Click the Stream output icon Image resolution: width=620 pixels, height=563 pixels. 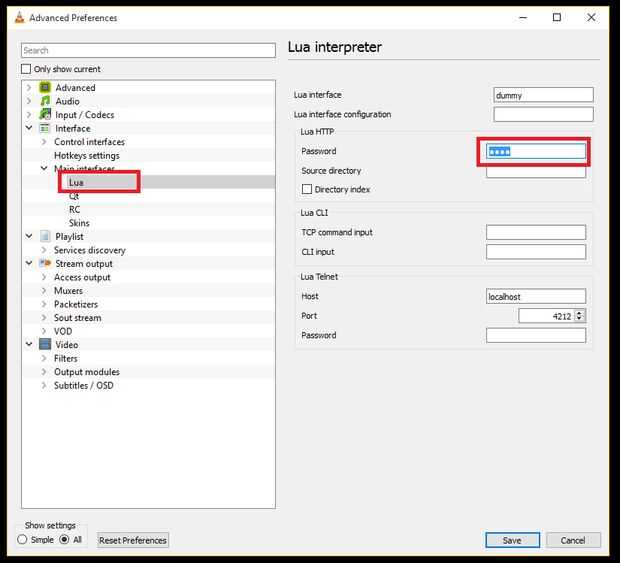(45, 263)
